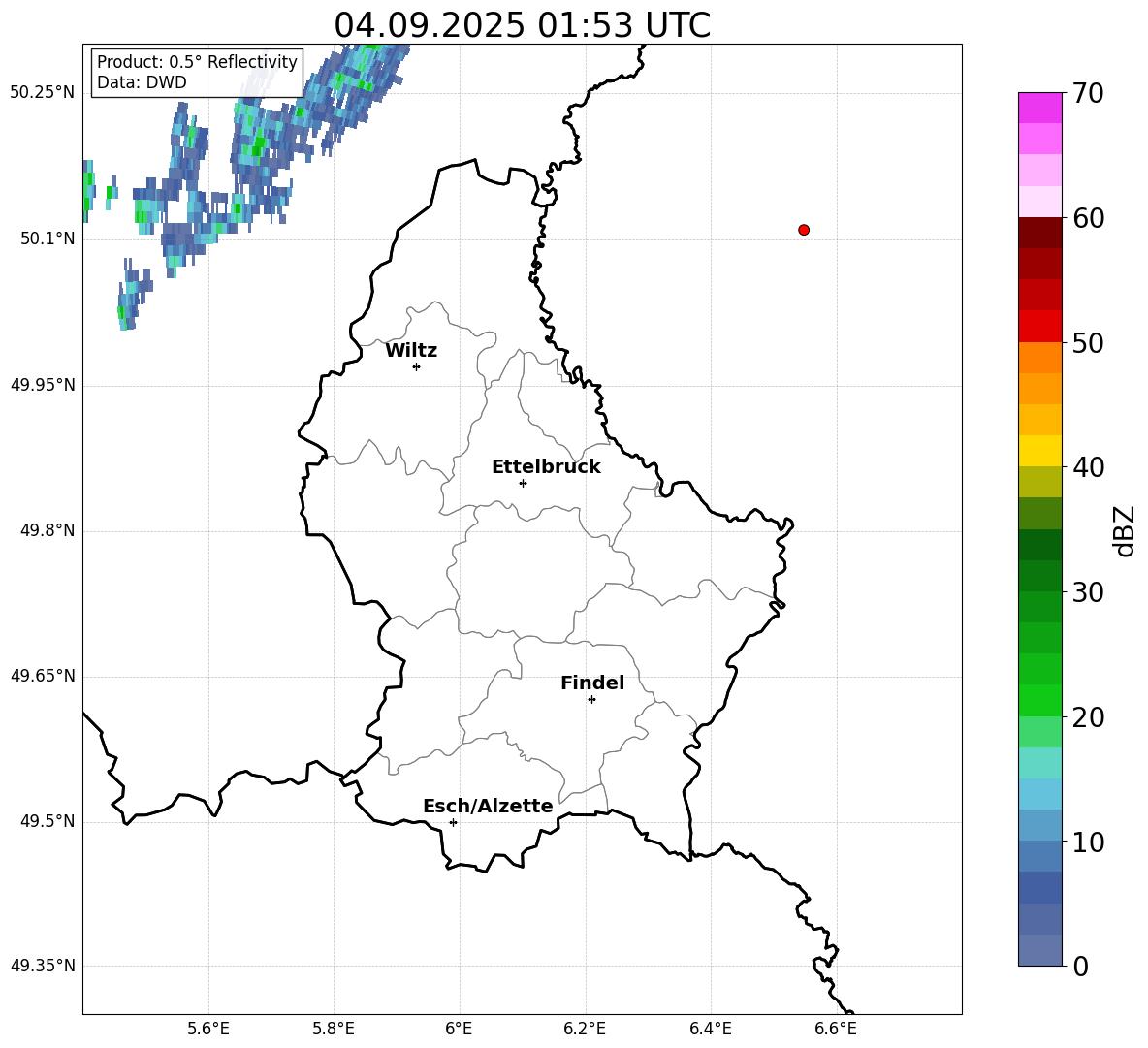This screenshot has height=1048, width=1148.
Task: Click the 6.2°E longitude label
Action: pos(585,1029)
